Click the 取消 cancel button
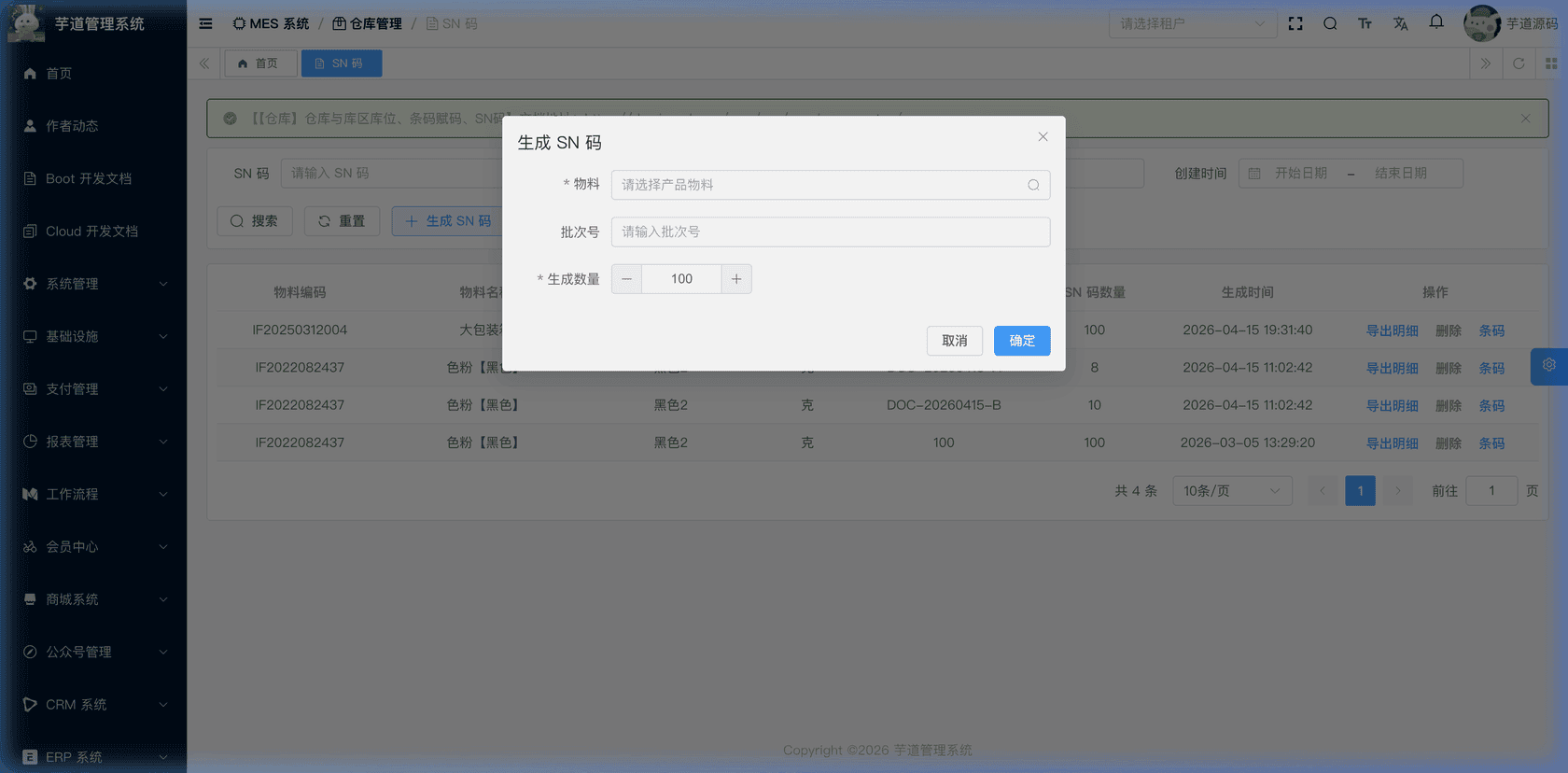The height and width of the screenshot is (773, 1568). pos(954,341)
